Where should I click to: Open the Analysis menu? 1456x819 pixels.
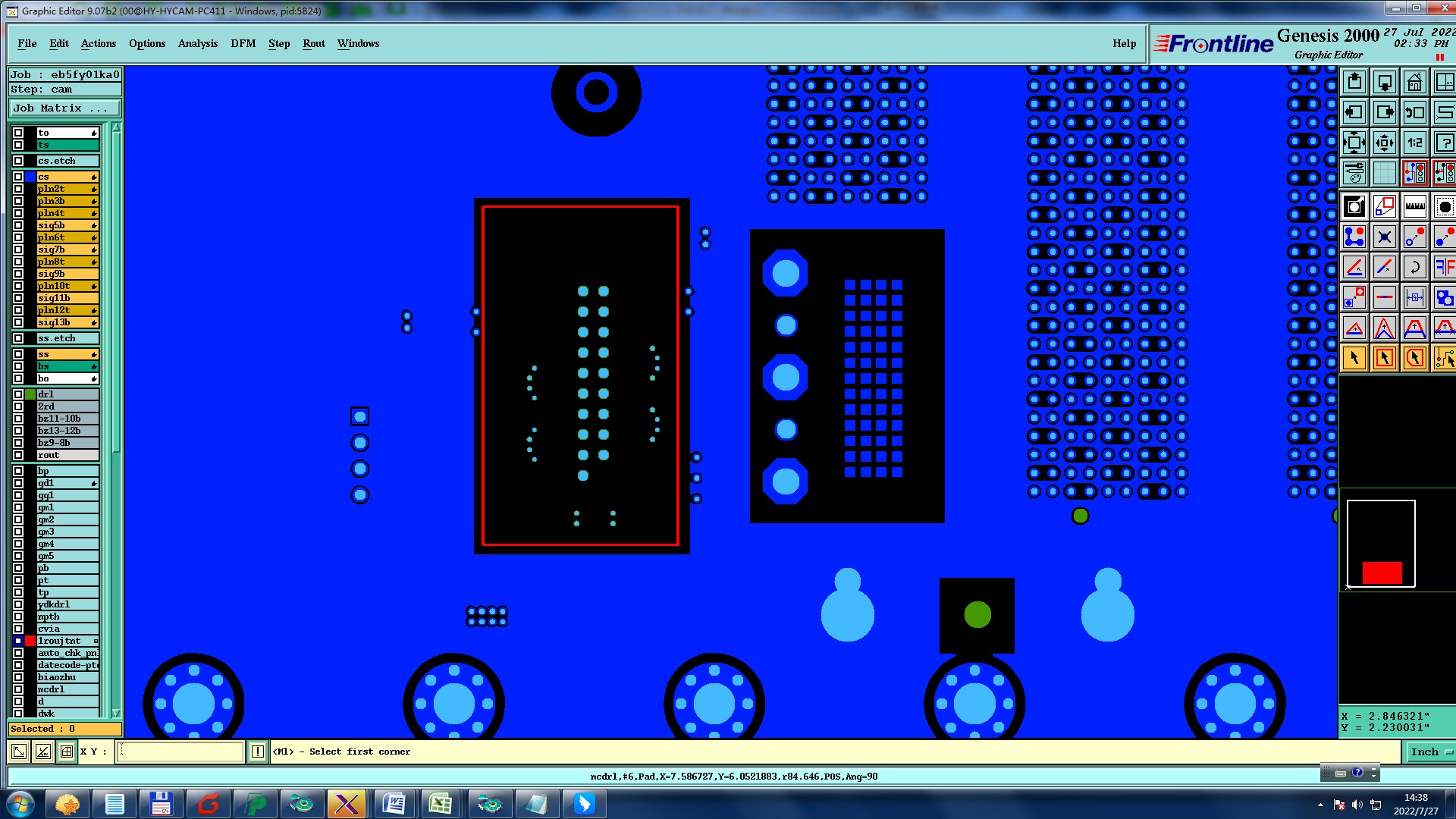[x=197, y=43]
